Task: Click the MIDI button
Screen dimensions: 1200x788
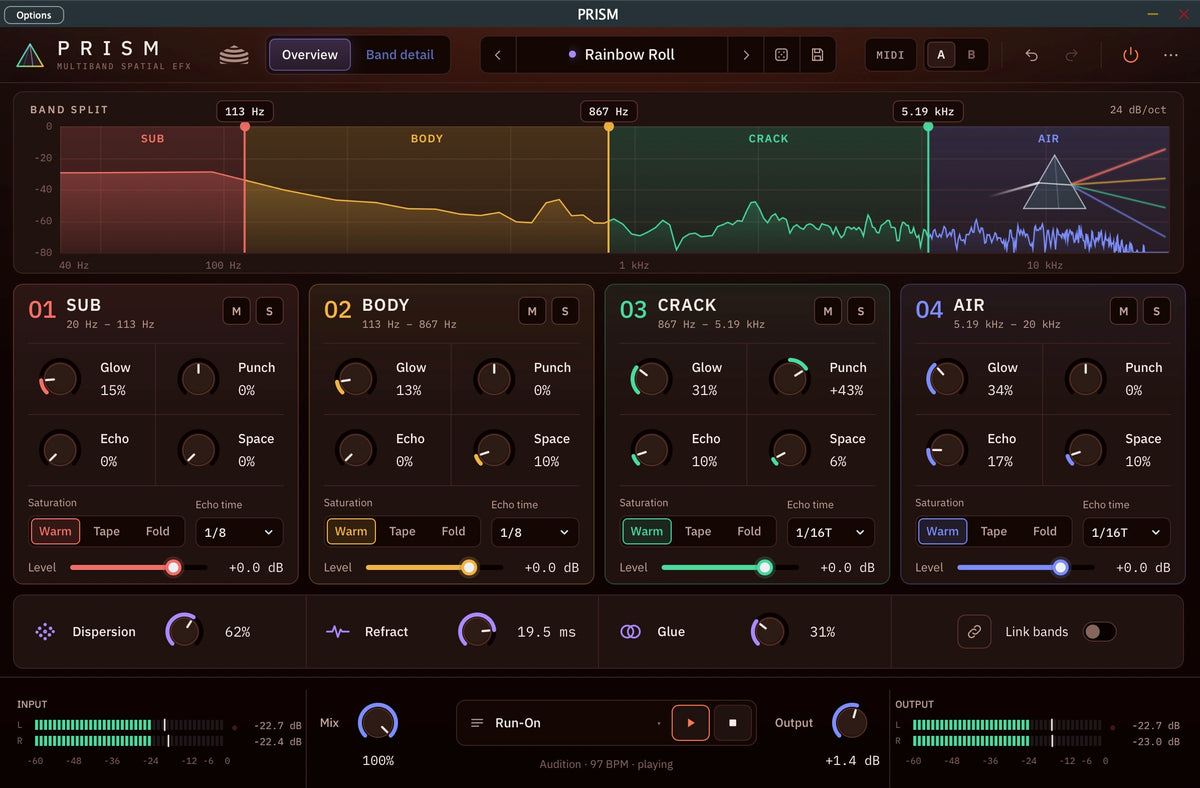Action: 890,55
